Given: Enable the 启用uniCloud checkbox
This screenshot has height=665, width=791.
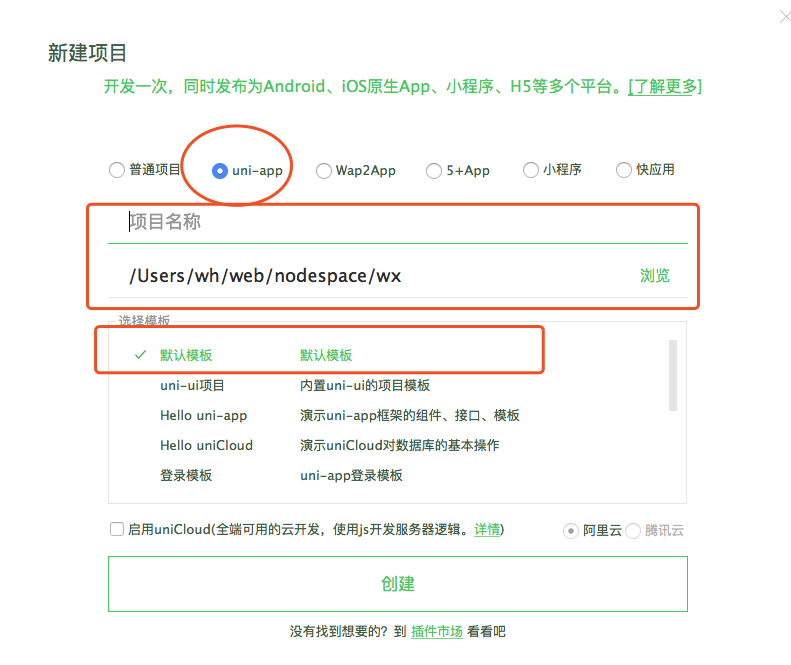Looking at the screenshot, I should pyautogui.click(x=117, y=529).
